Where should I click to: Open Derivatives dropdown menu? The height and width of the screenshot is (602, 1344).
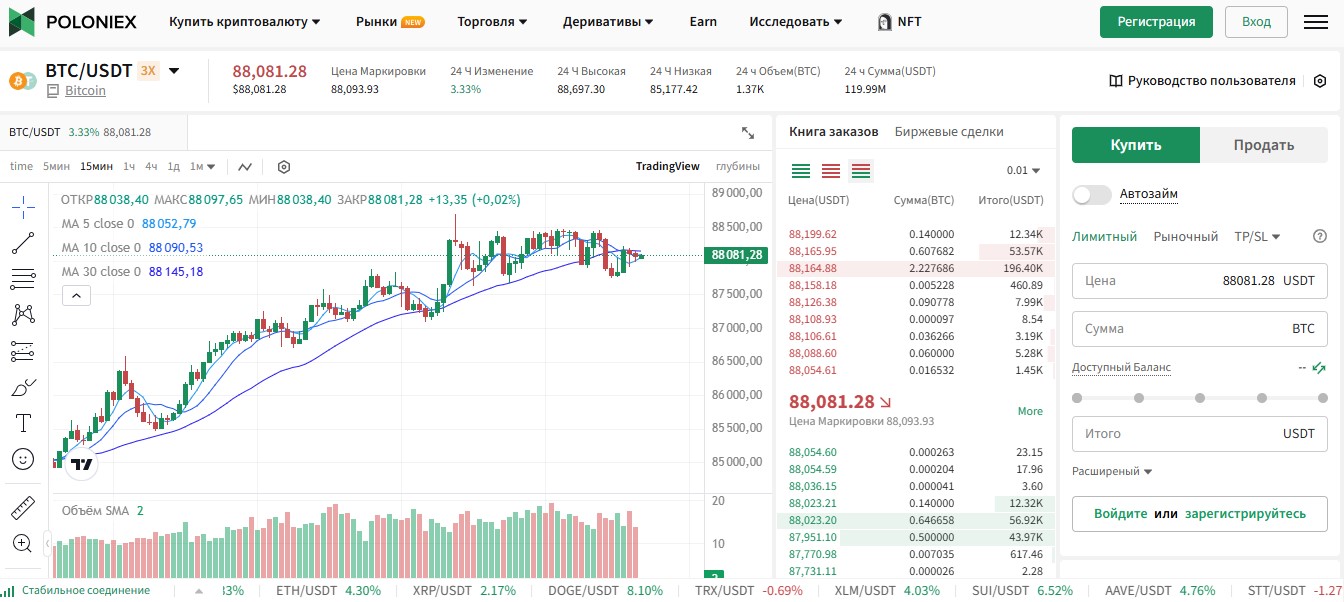[x=608, y=21]
